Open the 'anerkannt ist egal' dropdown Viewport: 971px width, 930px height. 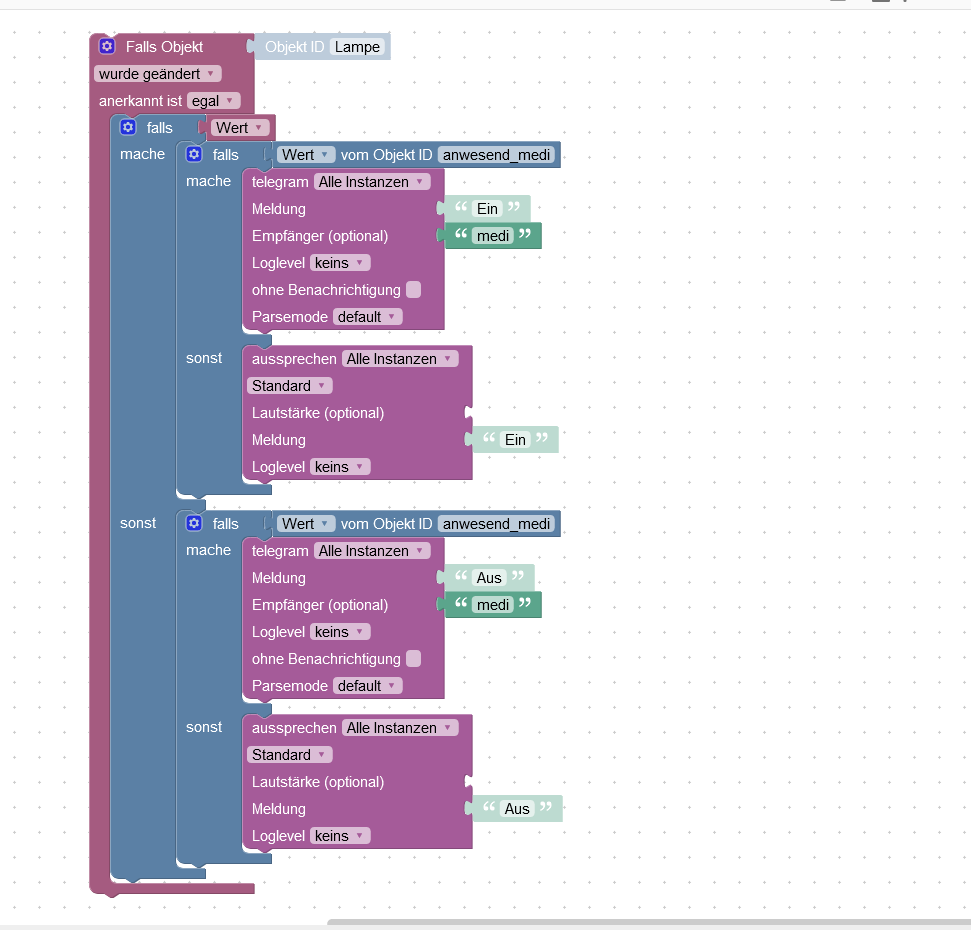[213, 101]
